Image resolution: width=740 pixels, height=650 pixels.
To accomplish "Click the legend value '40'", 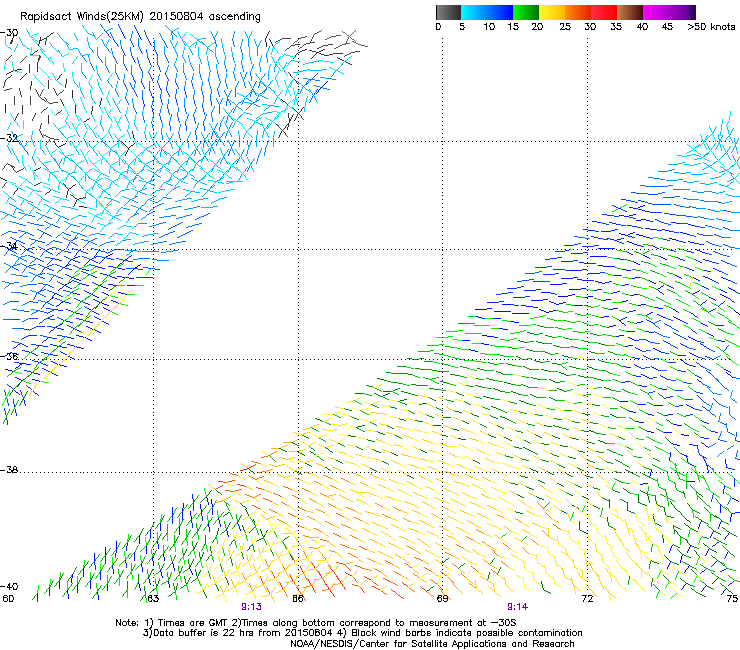I will [x=642, y=27].
